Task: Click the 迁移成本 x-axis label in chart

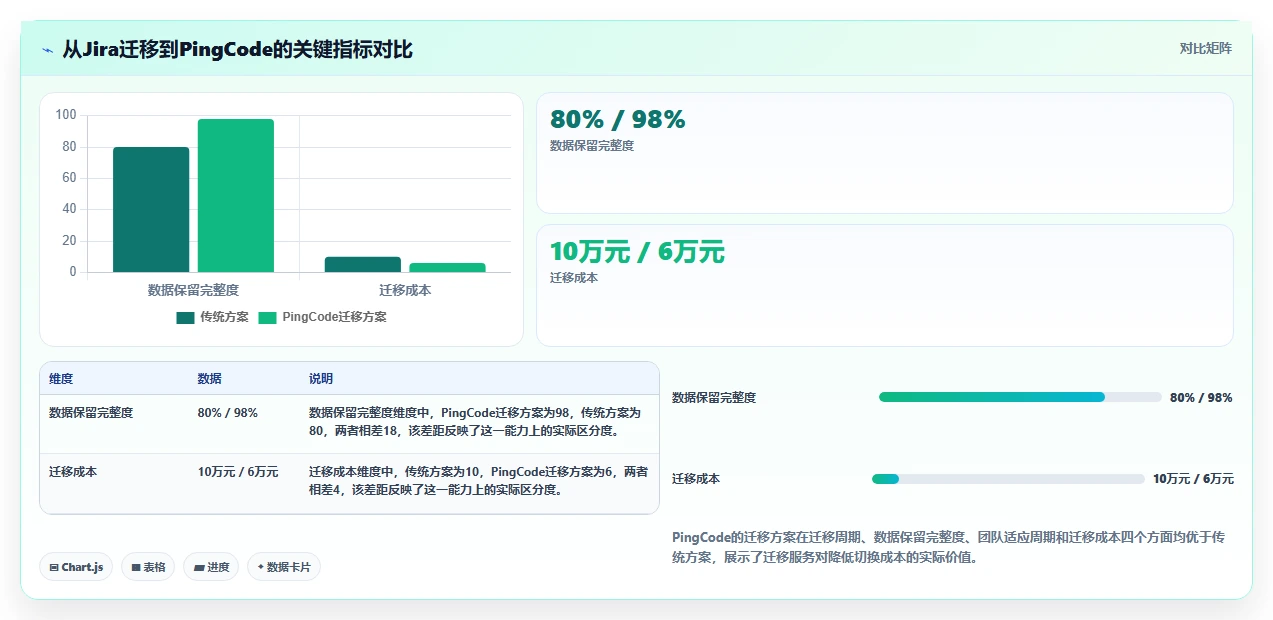Action: pyautogui.click(x=405, y=290)
